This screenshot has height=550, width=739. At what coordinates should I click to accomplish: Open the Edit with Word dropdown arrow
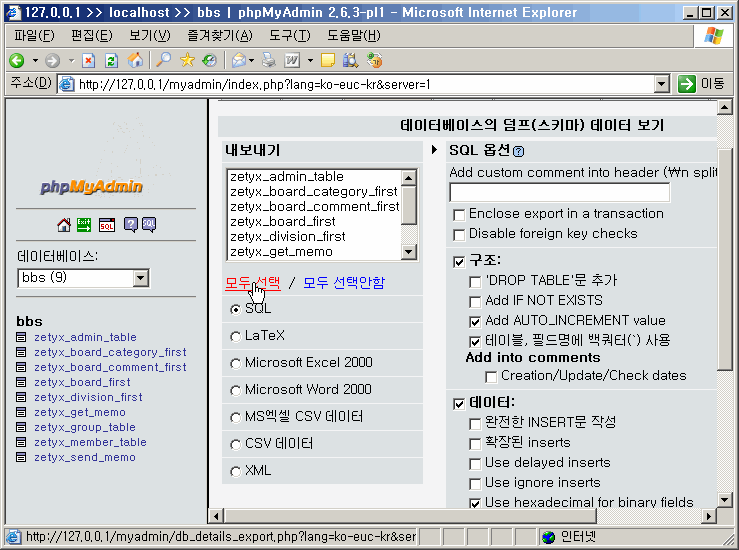pyautogui.click(x=310, y=60)
